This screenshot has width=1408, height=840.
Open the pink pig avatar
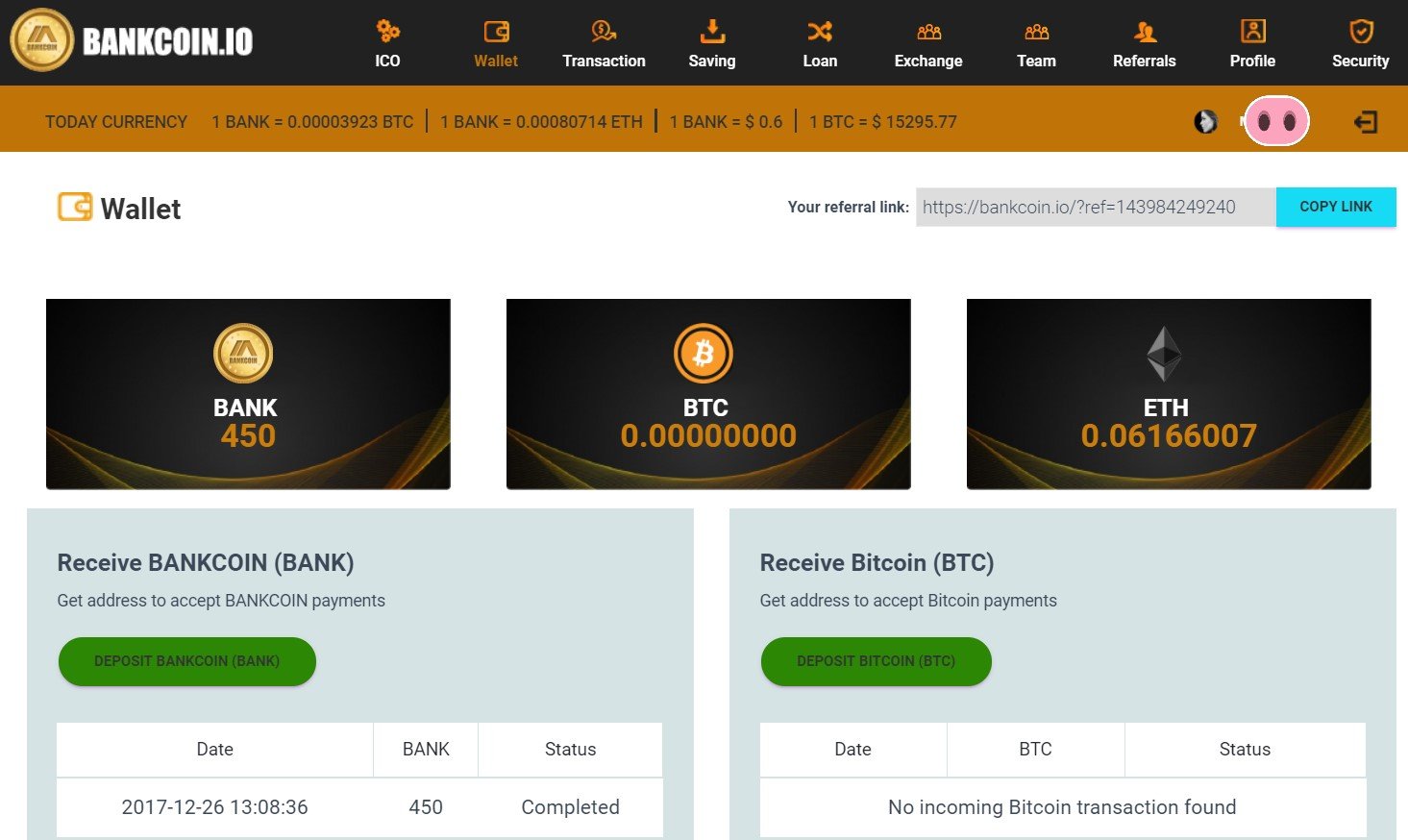coord(1276,121)
